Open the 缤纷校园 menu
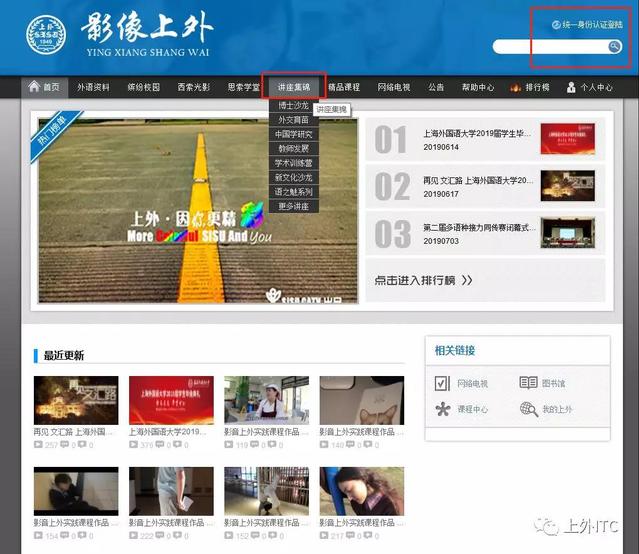639x554 pixels. coord(143,87)
